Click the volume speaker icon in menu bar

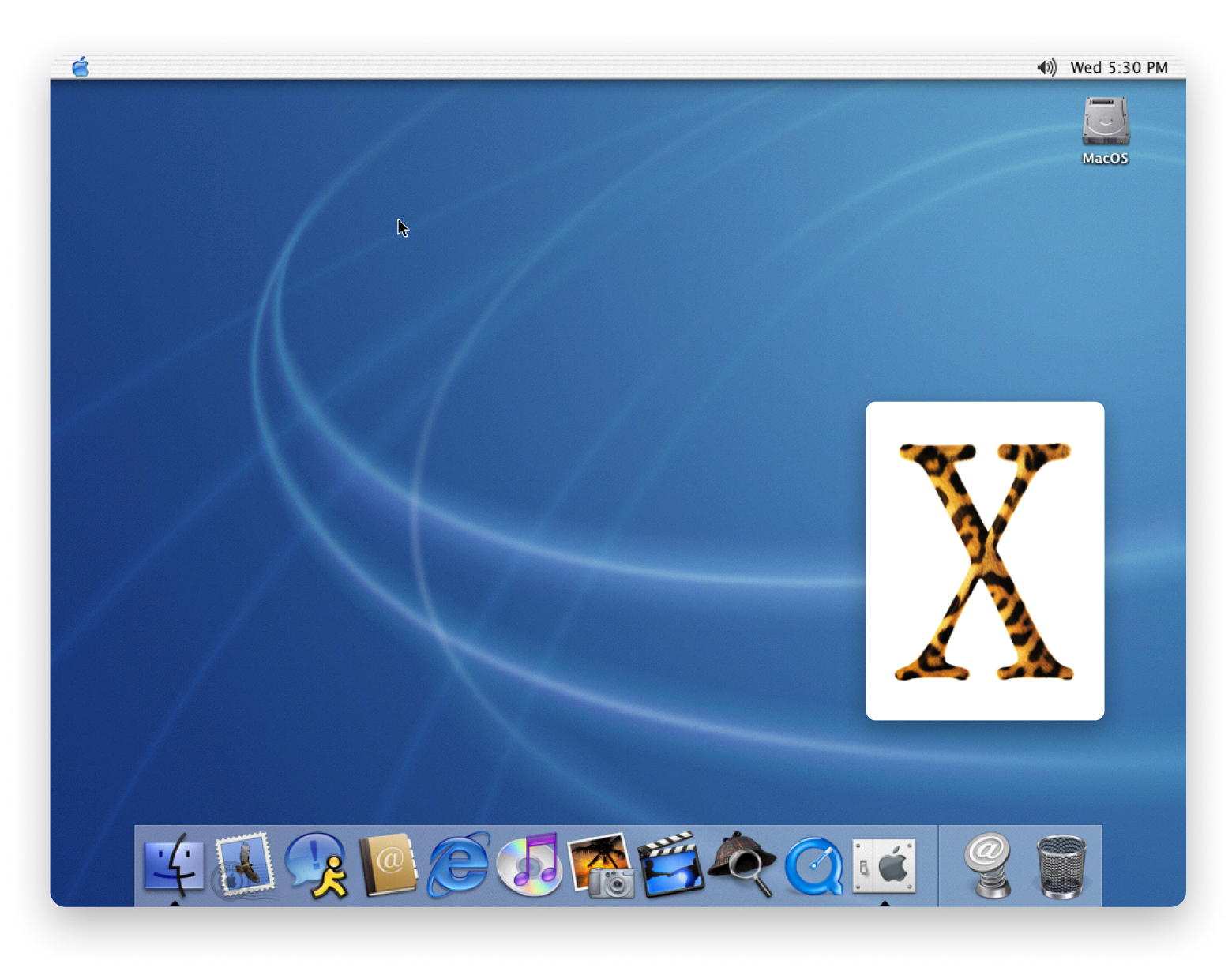pyautogui.click(x=1046, y=67)
